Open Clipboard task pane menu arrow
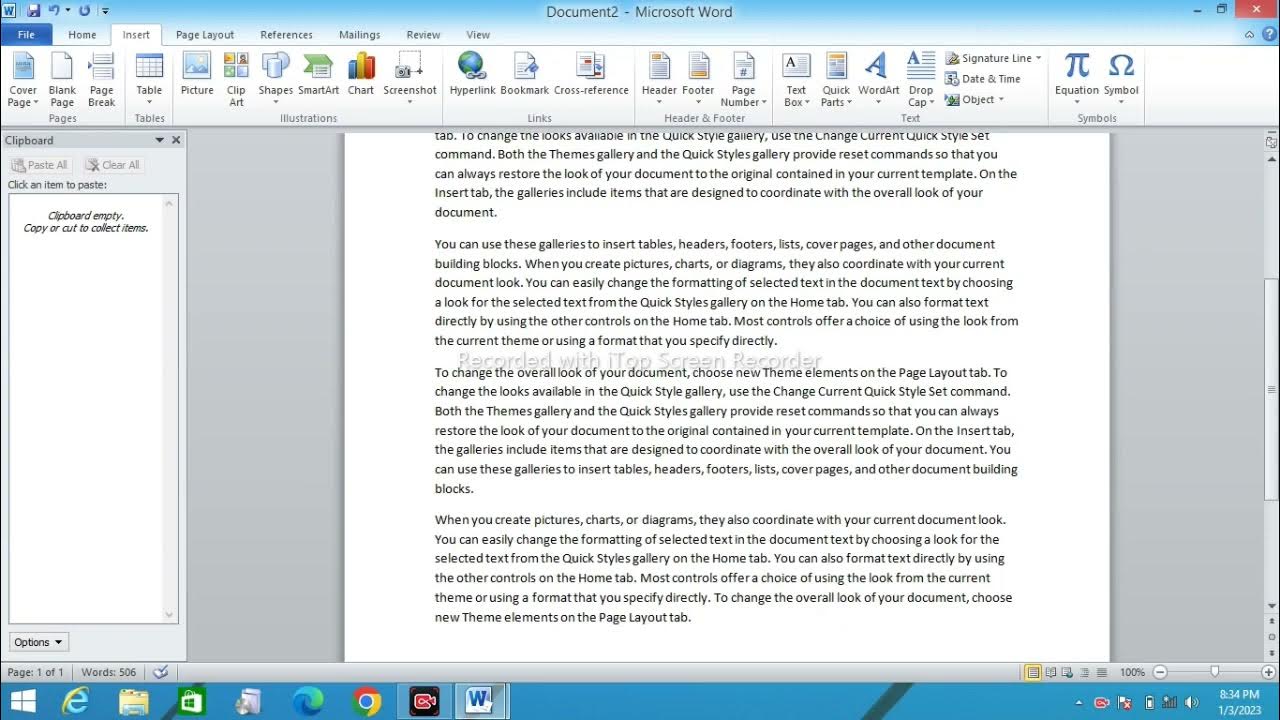This screenshot has height=720, width=1280. coord(159,140)
